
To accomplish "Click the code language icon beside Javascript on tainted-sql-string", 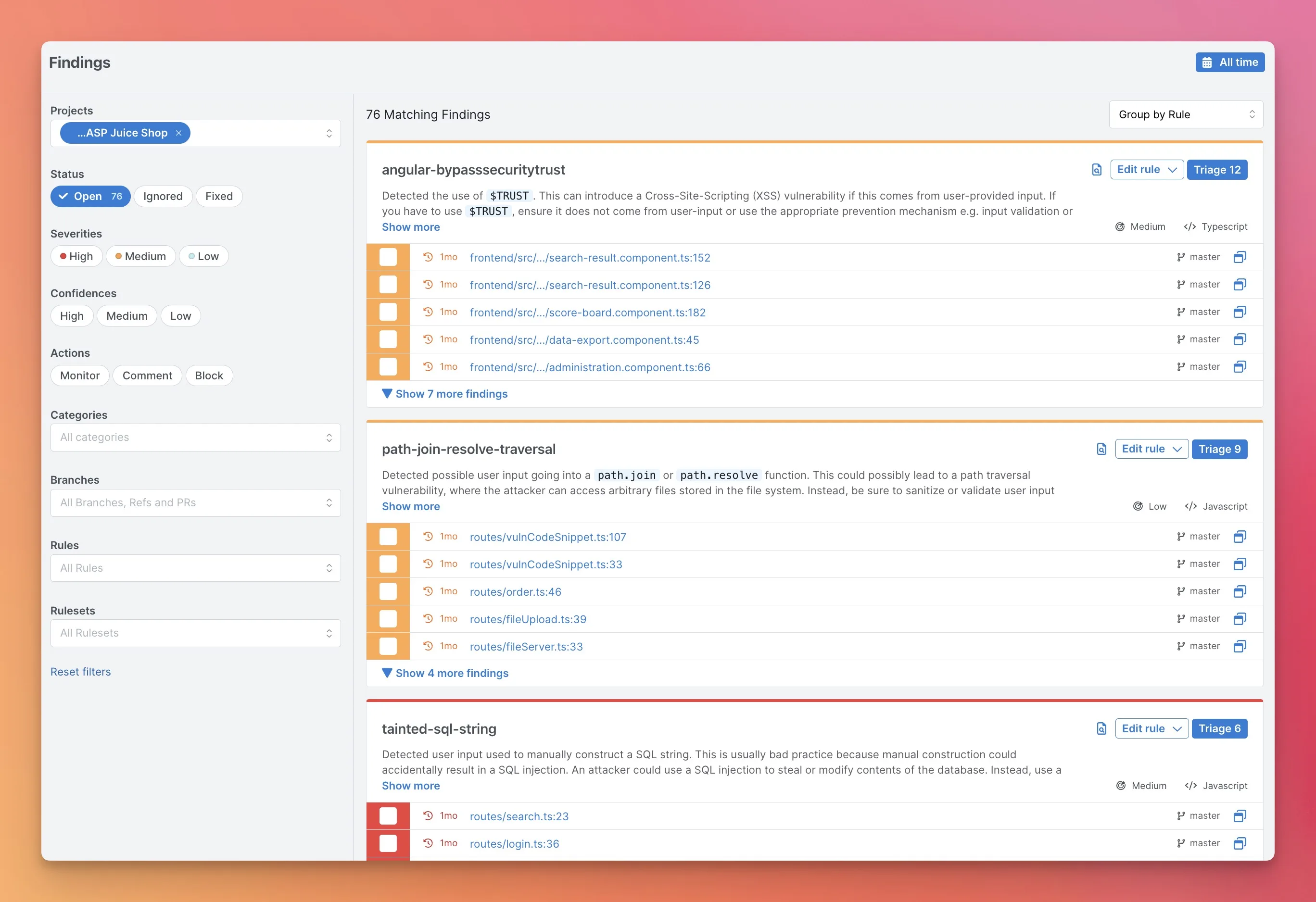I will point(1191,786).
